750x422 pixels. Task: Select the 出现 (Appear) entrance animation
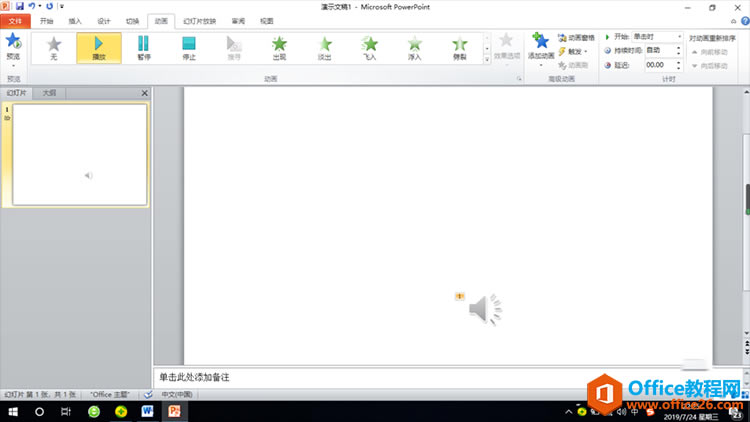point(280,48)
